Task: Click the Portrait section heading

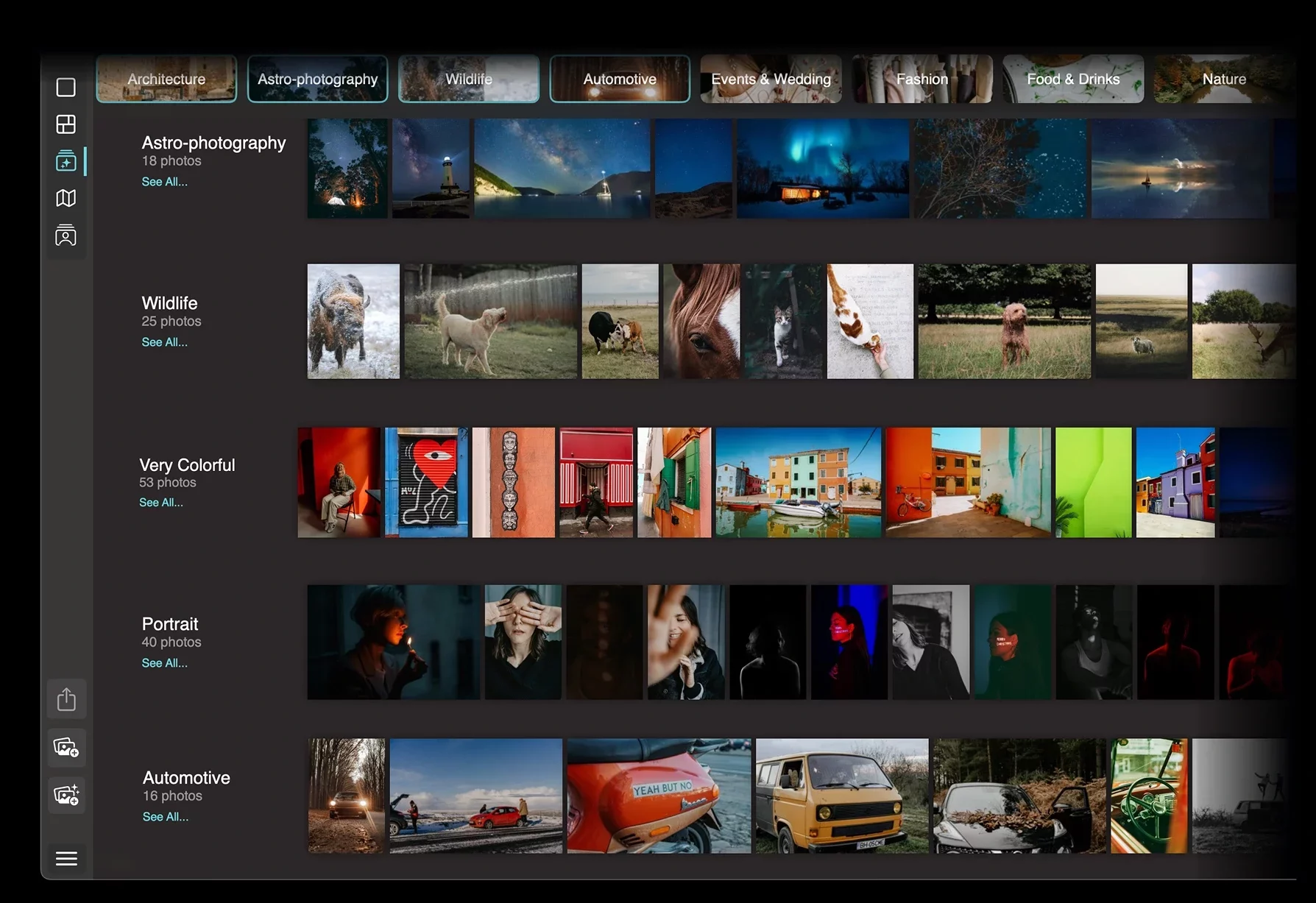Action: [x=170, y=624]
